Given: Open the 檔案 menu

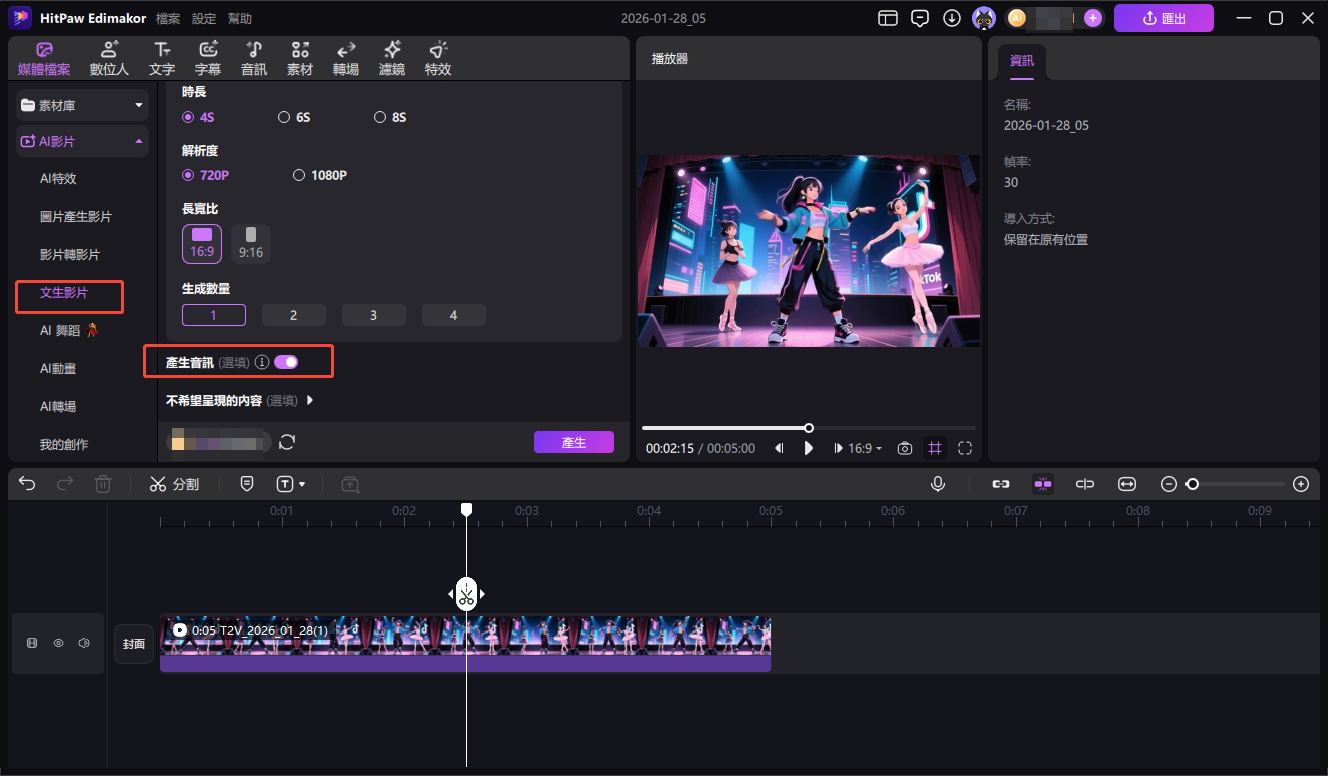Looking at the screenshot, I should pos(168,19).
